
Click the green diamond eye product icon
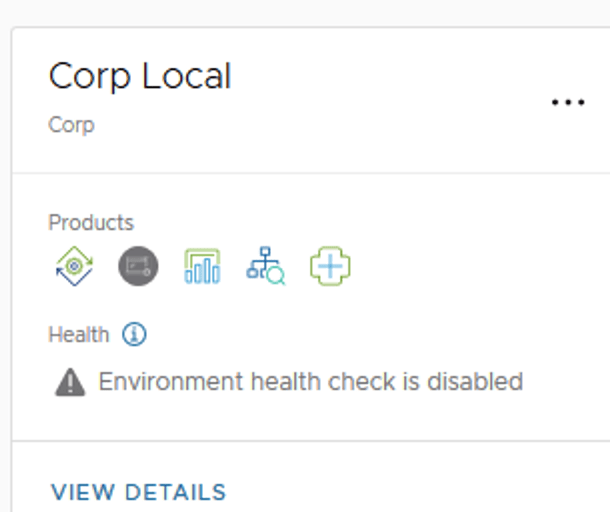74,267
